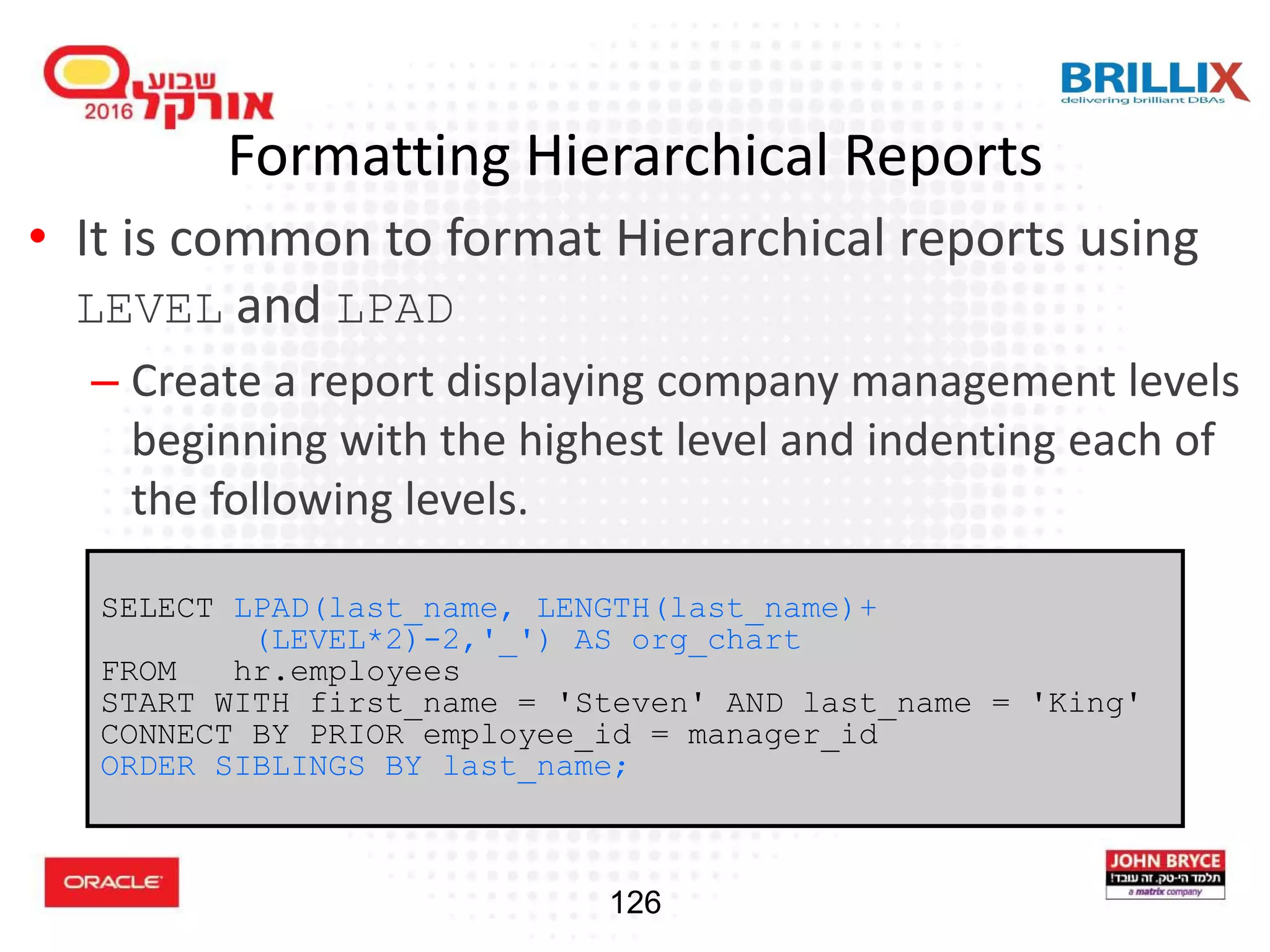The image size is (1270, 952).
Task: Click the John Bryce logo
Action: pos(1165,875)
